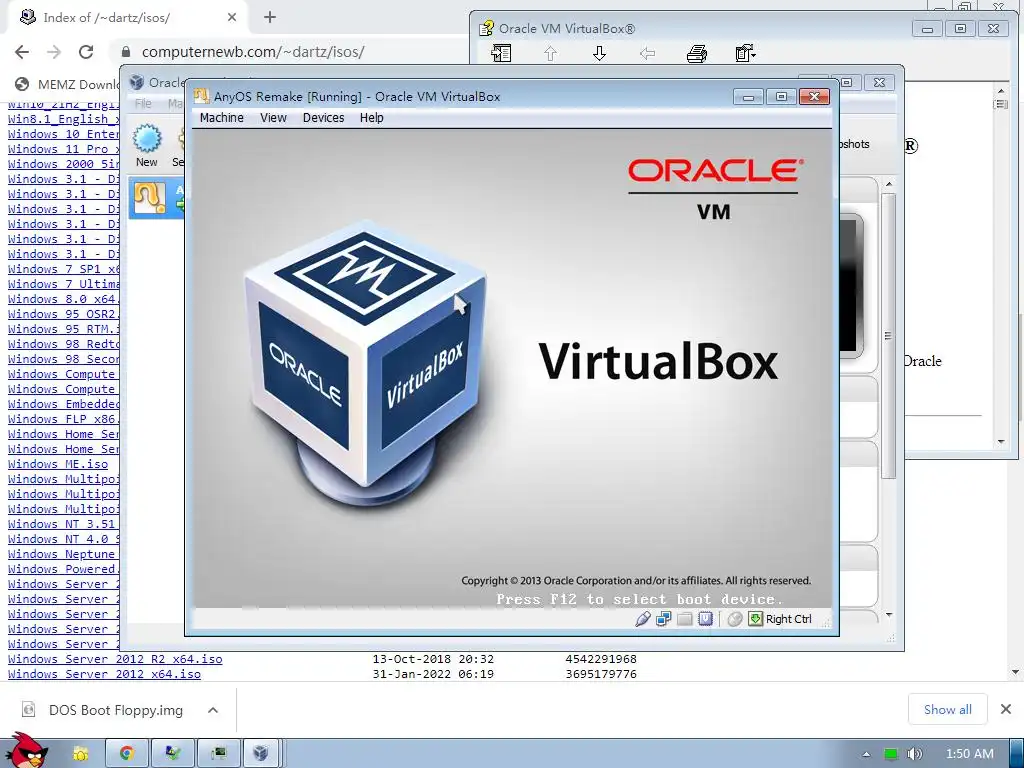Click the help window scrollbar down arrow
The width and height of the screenshot is (1024, 768).
click(x=1001, y=441)
